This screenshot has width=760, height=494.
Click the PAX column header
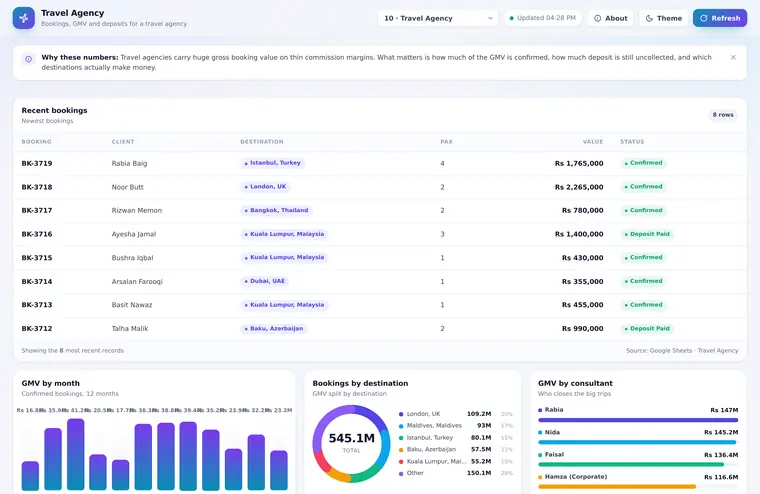pyautogui.click(x=446, y=142)
